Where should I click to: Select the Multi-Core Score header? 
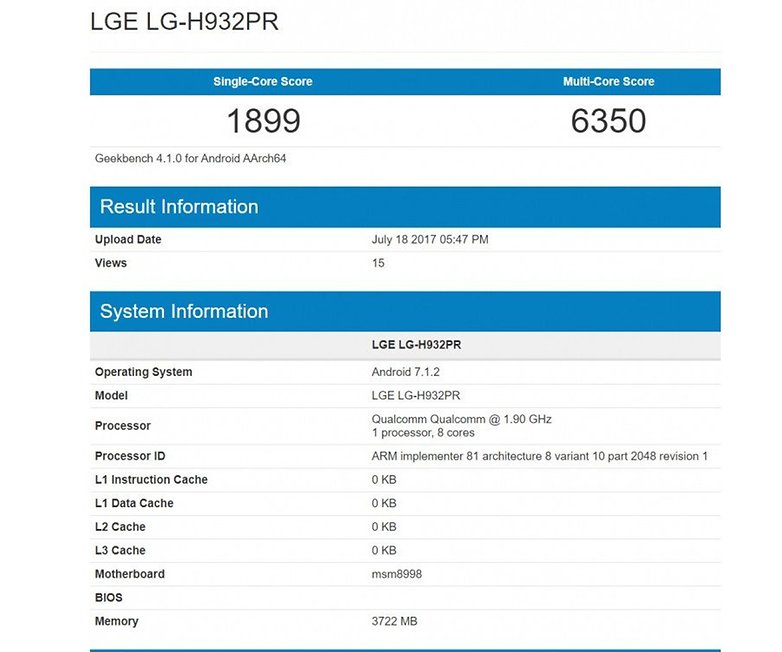pos(608,81)
